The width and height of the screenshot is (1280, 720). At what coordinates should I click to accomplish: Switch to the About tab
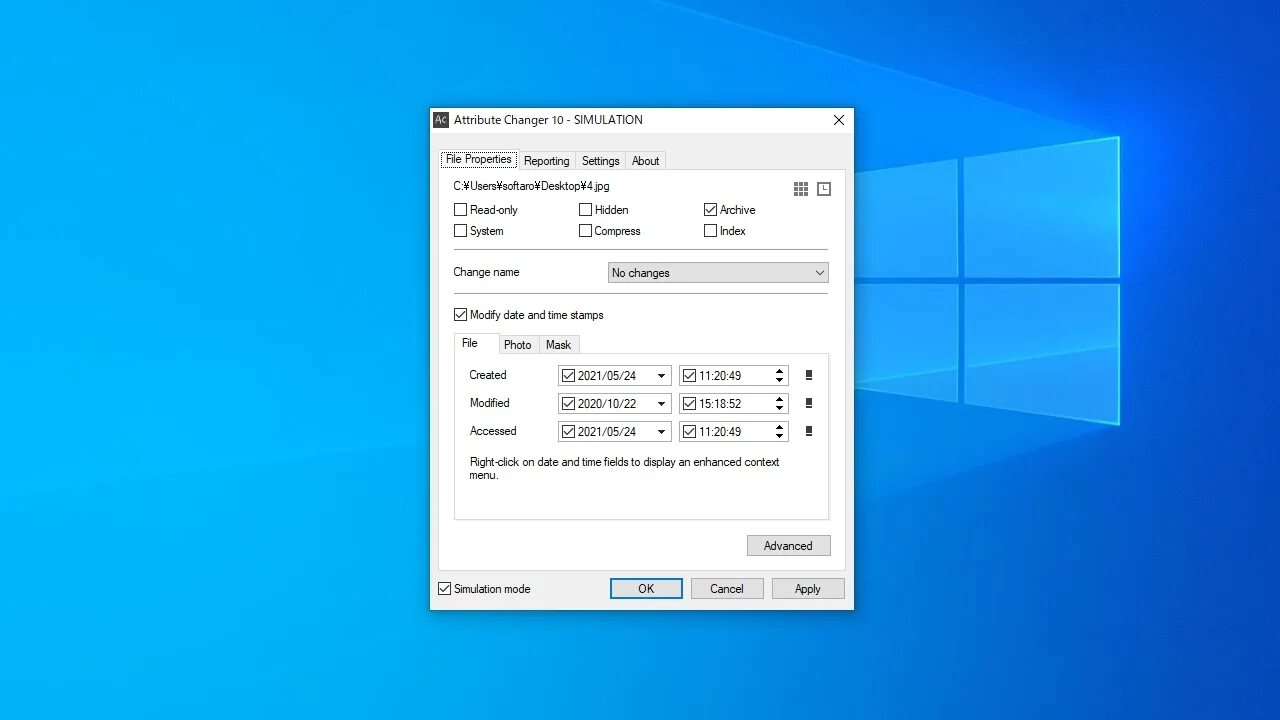(x=646, y=161)
